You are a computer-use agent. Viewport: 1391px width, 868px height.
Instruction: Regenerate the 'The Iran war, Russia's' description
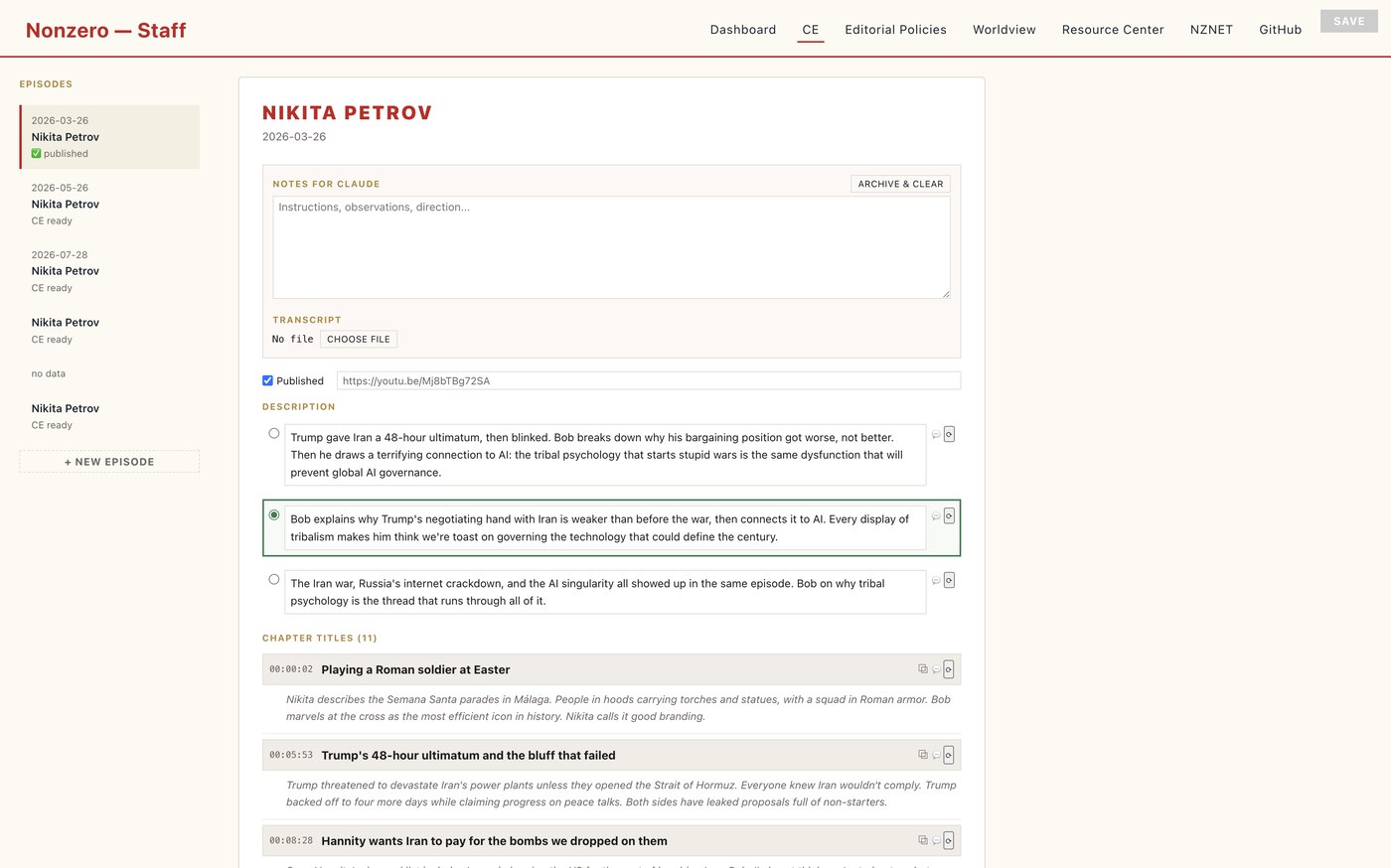point(949,580)
